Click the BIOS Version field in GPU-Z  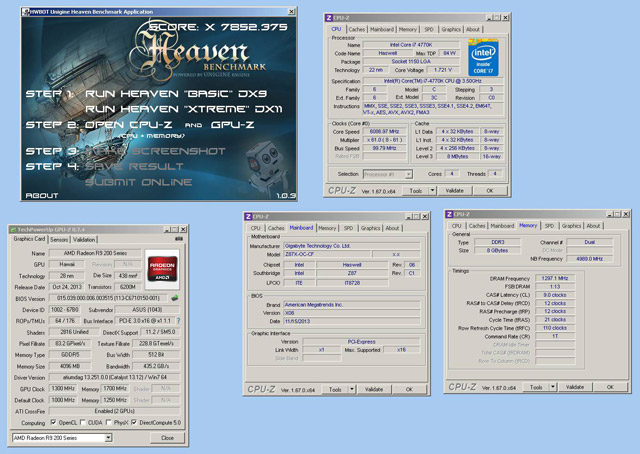click(108, 298)
